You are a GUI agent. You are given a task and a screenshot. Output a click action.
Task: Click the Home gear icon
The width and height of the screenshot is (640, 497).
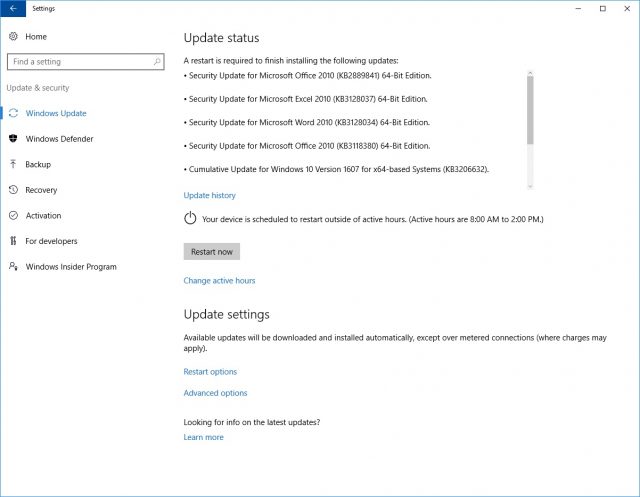13,36
